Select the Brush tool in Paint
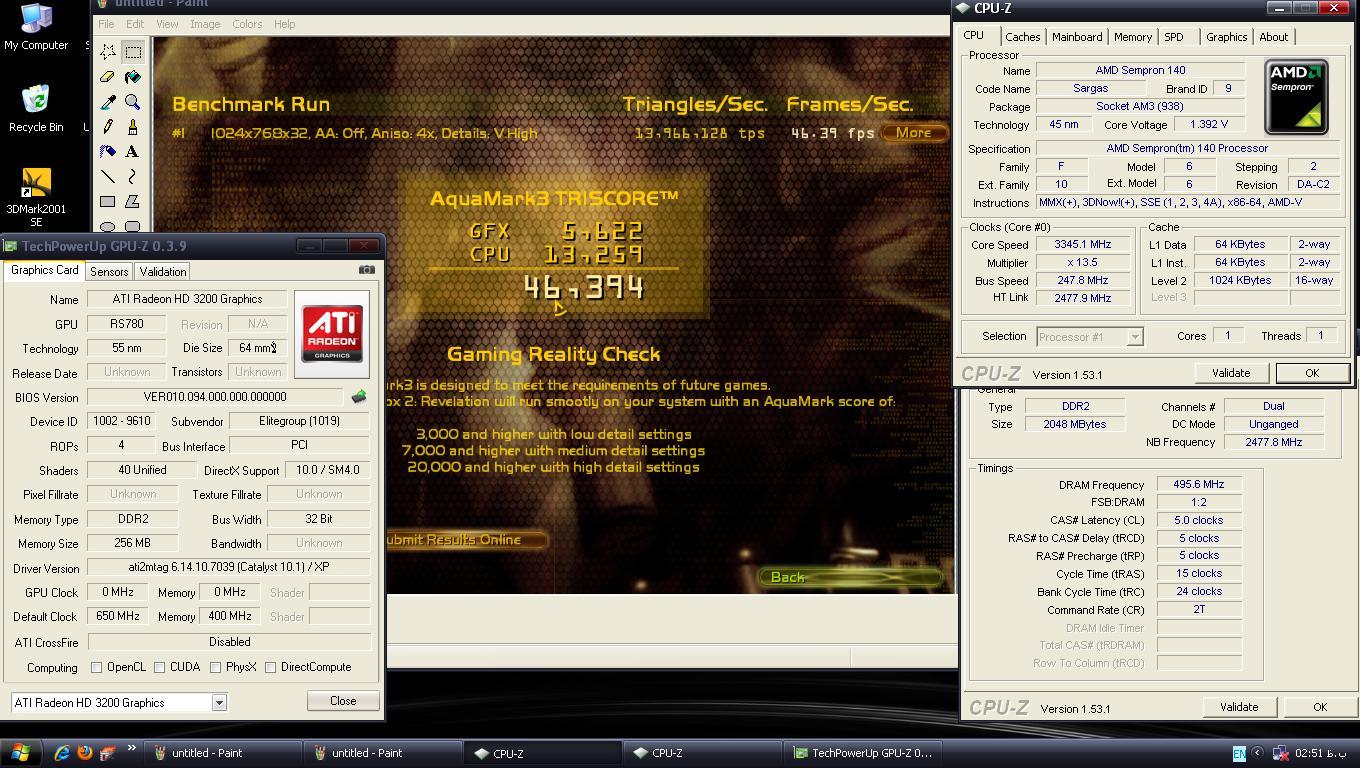The height and width of the screenshot is (768, 1360). [133, 127]
